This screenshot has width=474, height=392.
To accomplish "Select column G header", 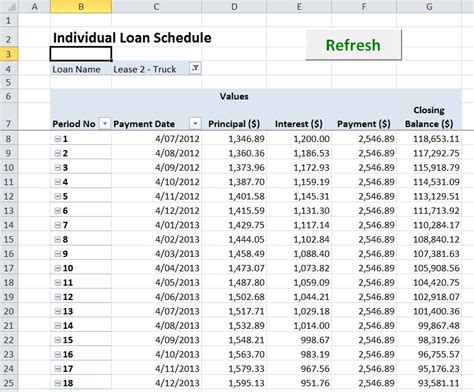I will [x=429, y=6].
